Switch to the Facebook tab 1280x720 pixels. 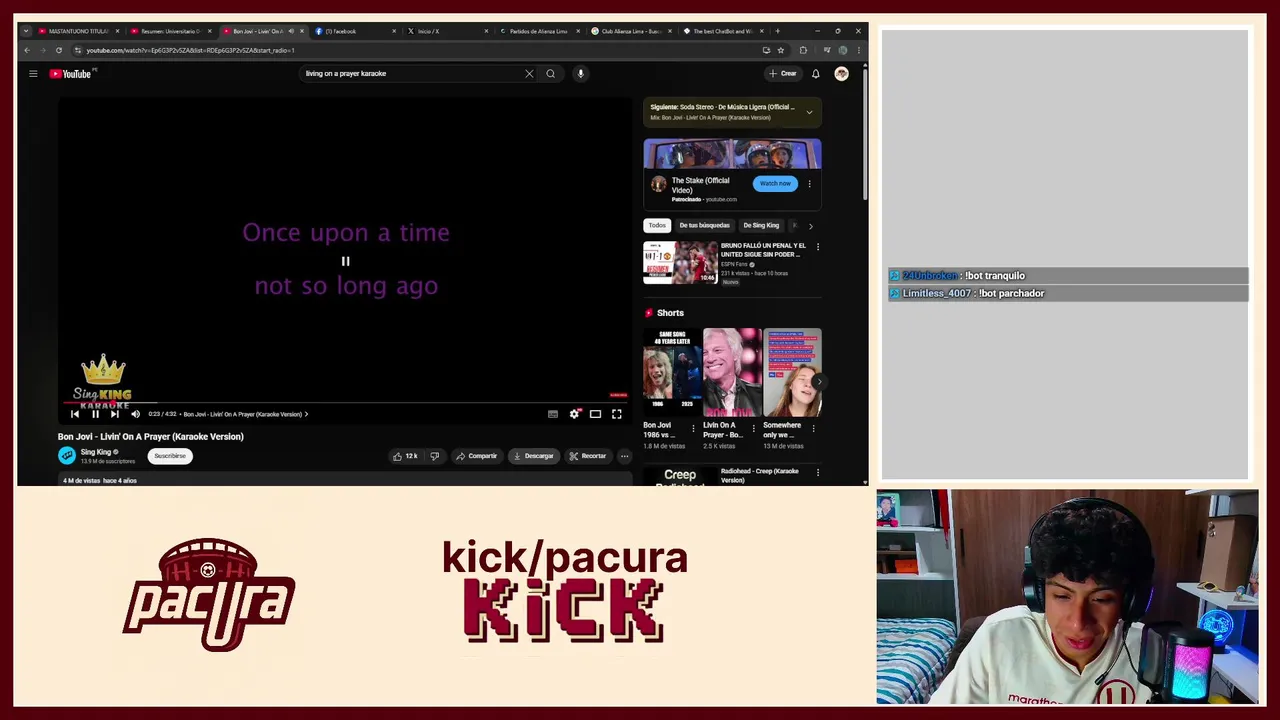353,31
